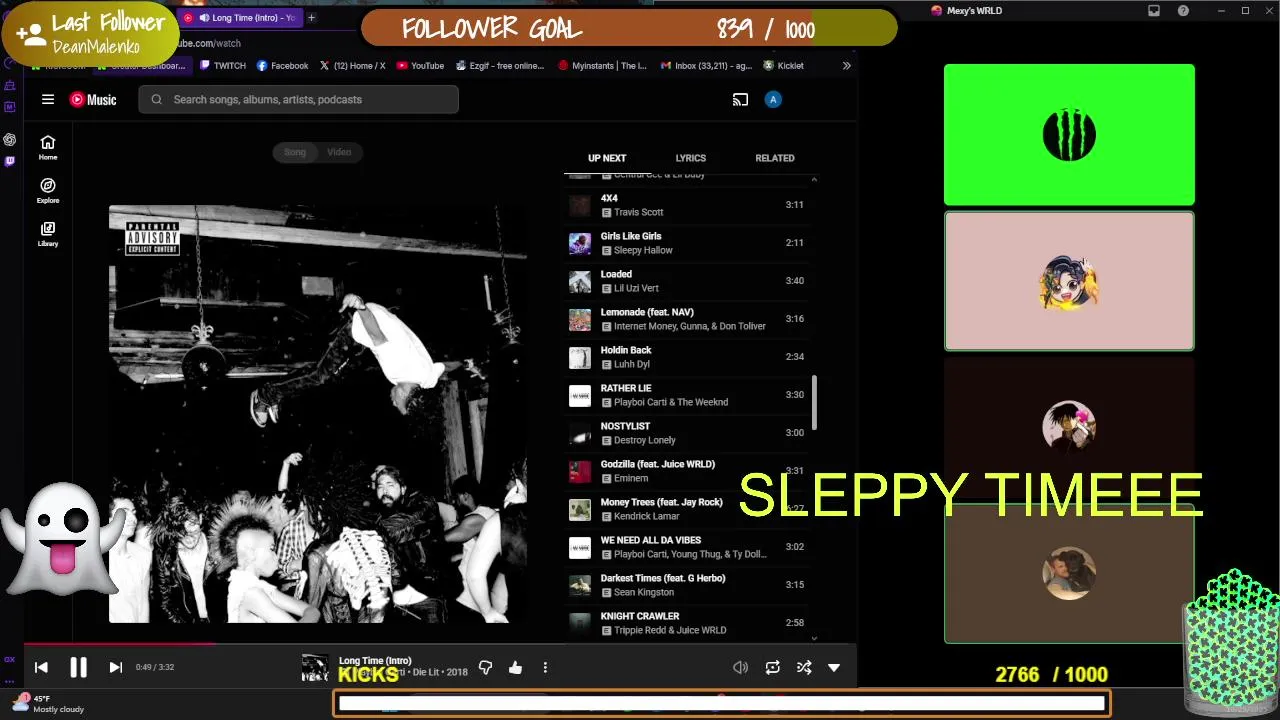Collapse the player page with down arrow

point(834,667)
